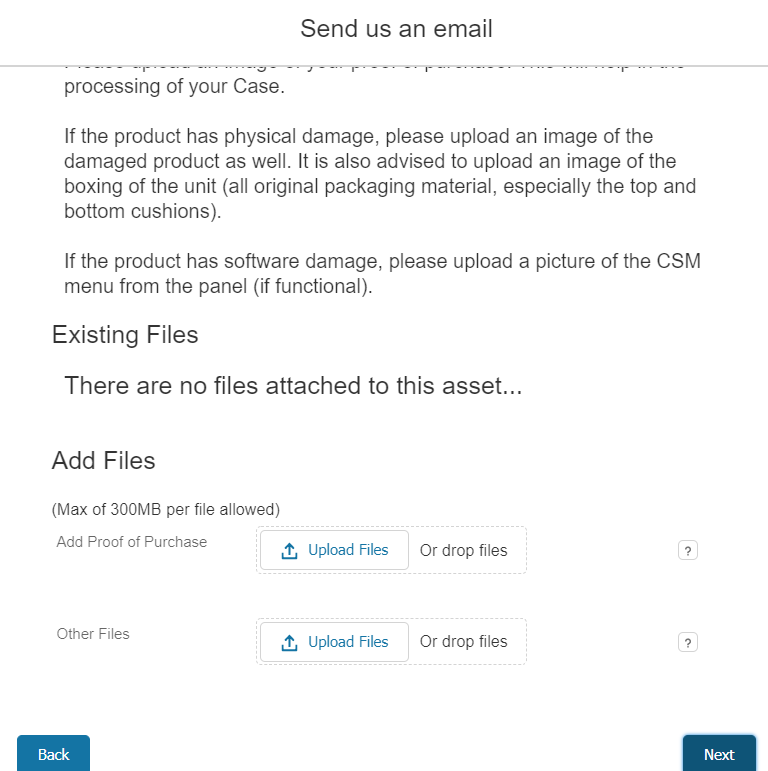This screenshot has width=768, height=771.
Task: Click the 'processing of your Case' text line
Action: click(x=174, y=87)
